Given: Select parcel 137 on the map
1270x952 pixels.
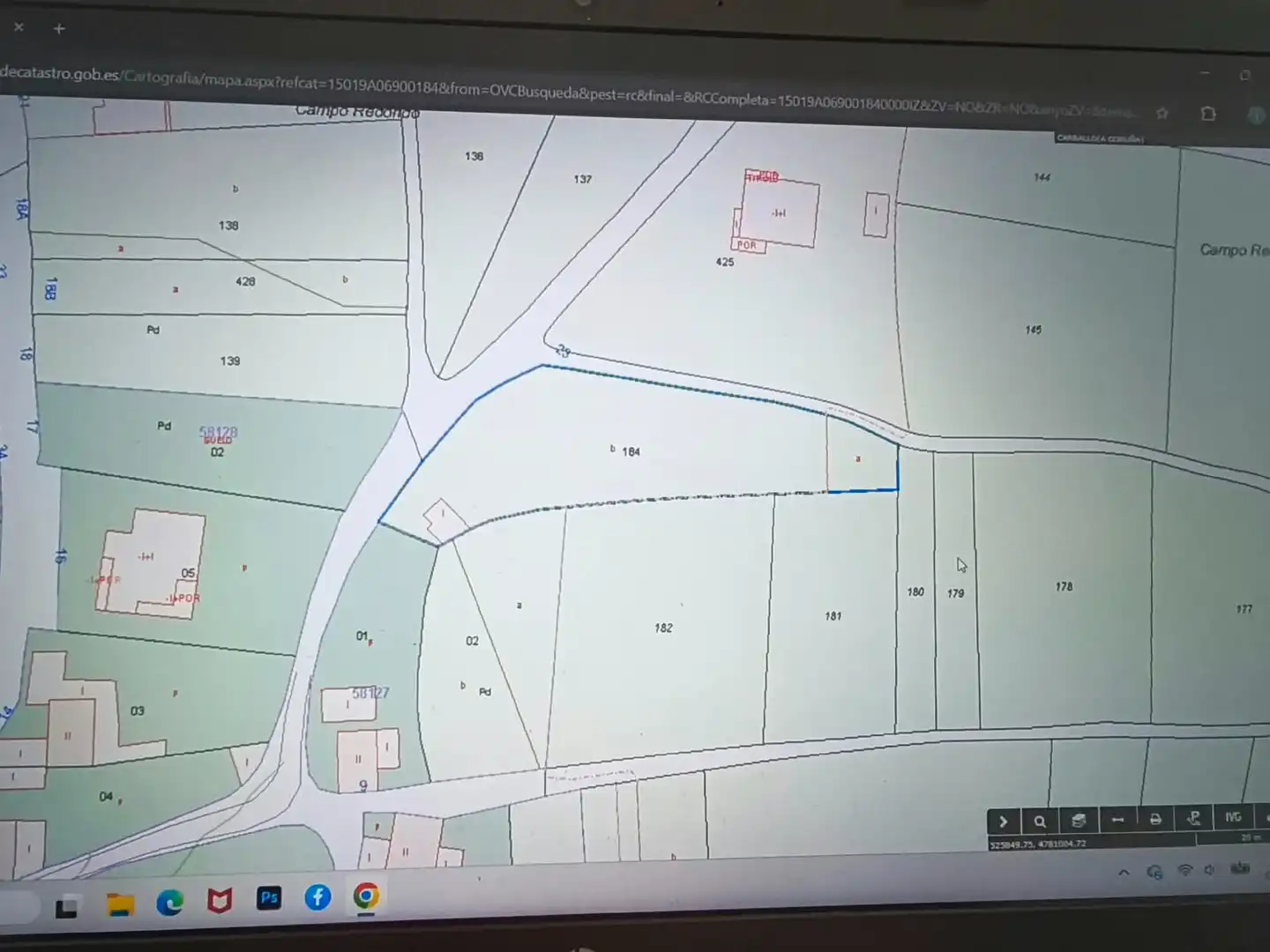Looking at the screenshot, I should coord(583,179).
